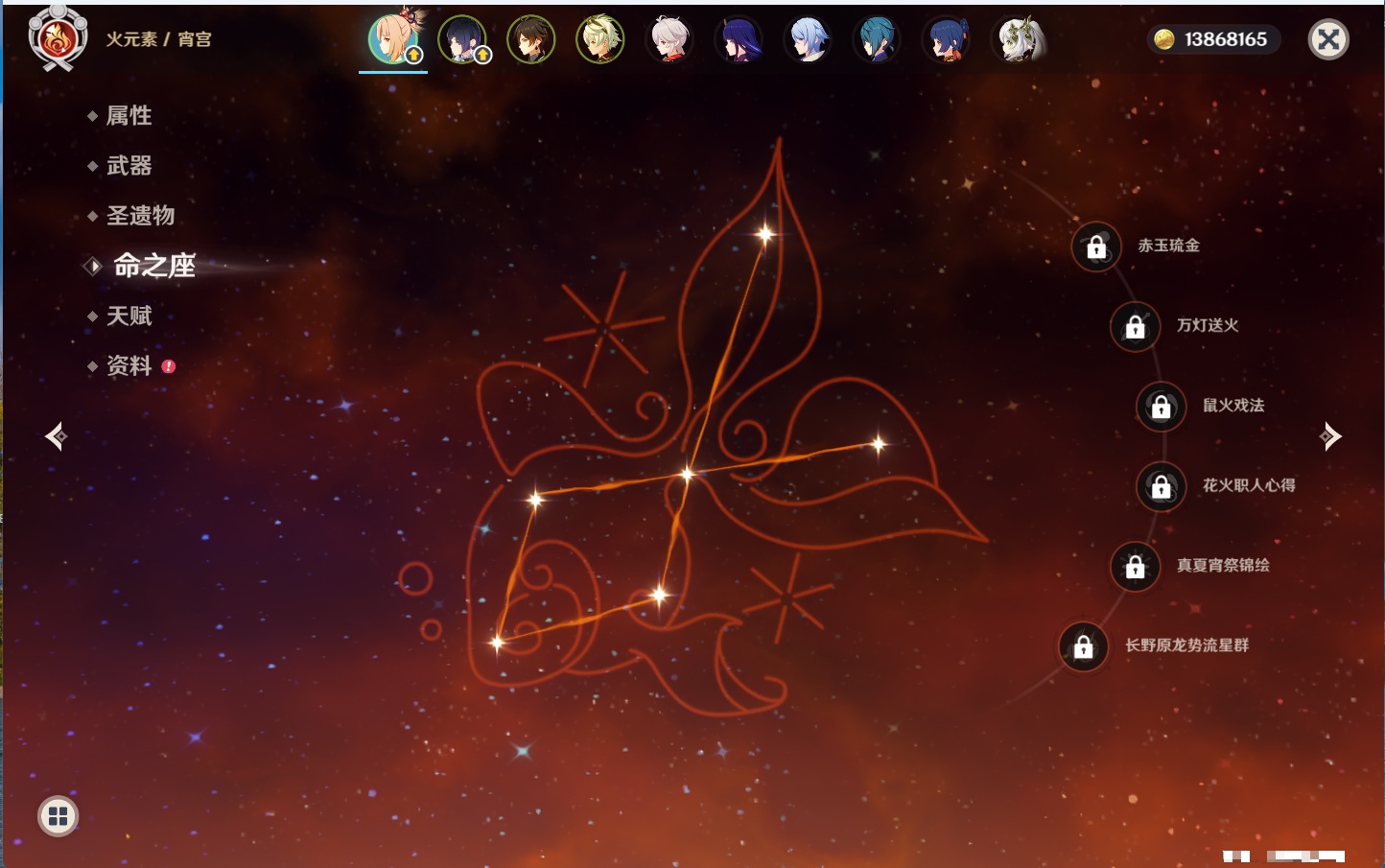The image size is (1385, 868).
Task: View the locked 长野原龙势流星群 constellation
Action: coord(1083,646)
